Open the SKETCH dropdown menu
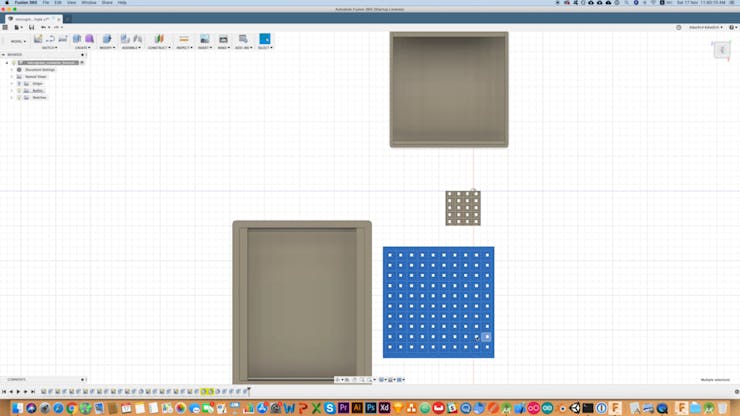This screenshot has width=740, height=416. pyautogui.click(x=50, y=48)
